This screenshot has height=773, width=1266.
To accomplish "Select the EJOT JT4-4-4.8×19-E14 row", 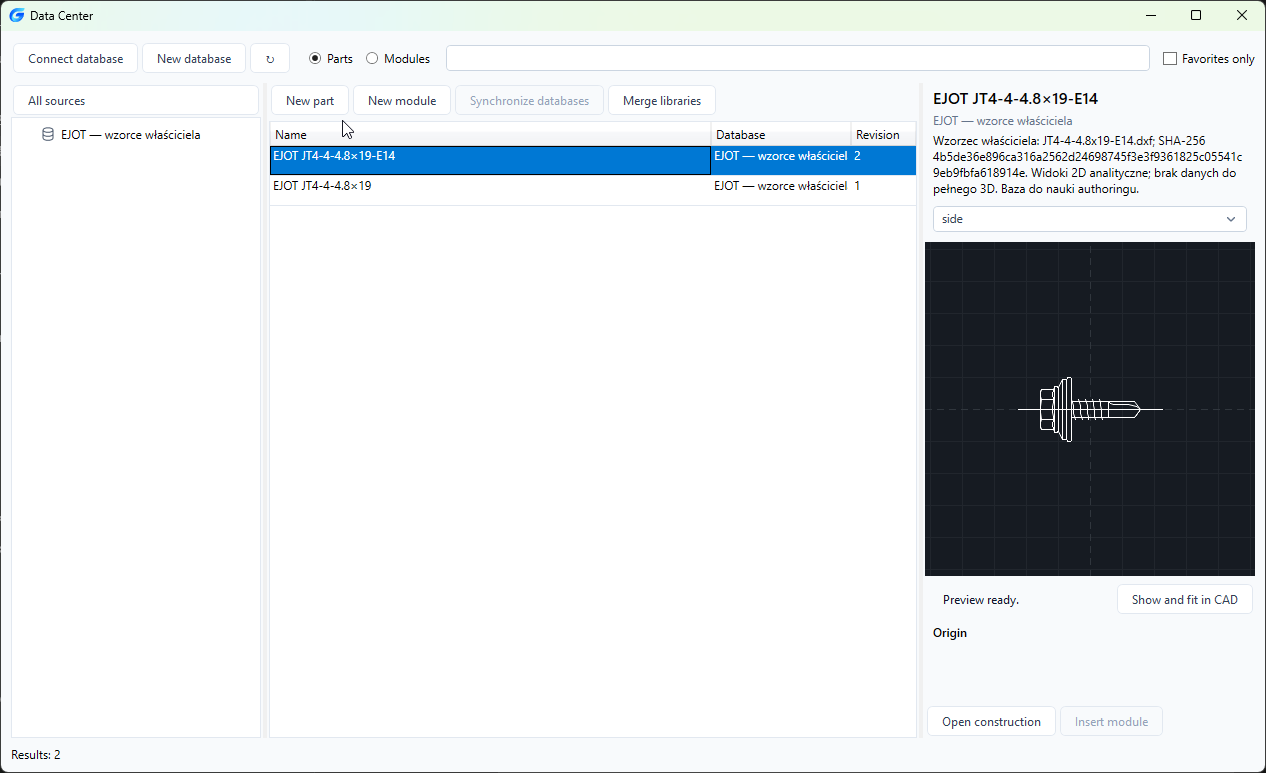I will pyautogui.click(x=593, y=161).
